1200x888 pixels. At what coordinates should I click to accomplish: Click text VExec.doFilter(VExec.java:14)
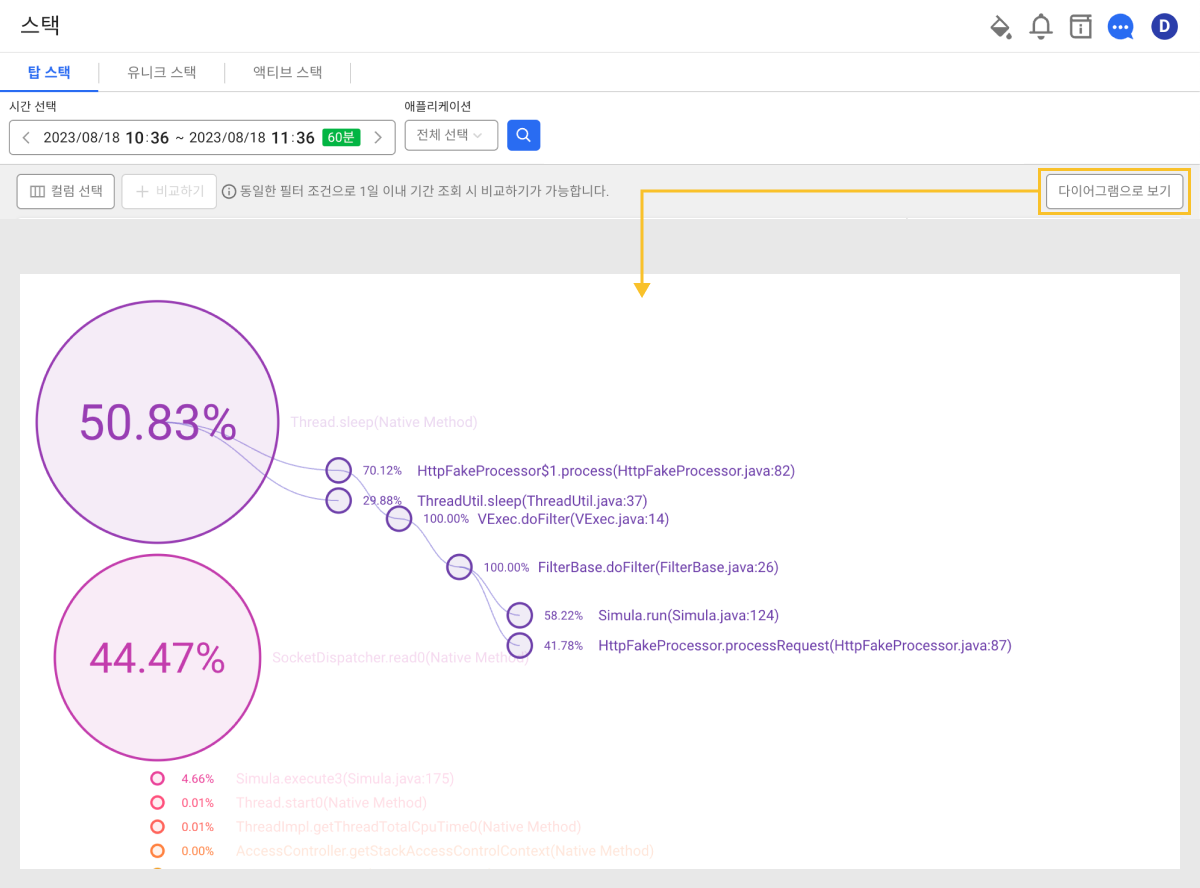point(573,519)
